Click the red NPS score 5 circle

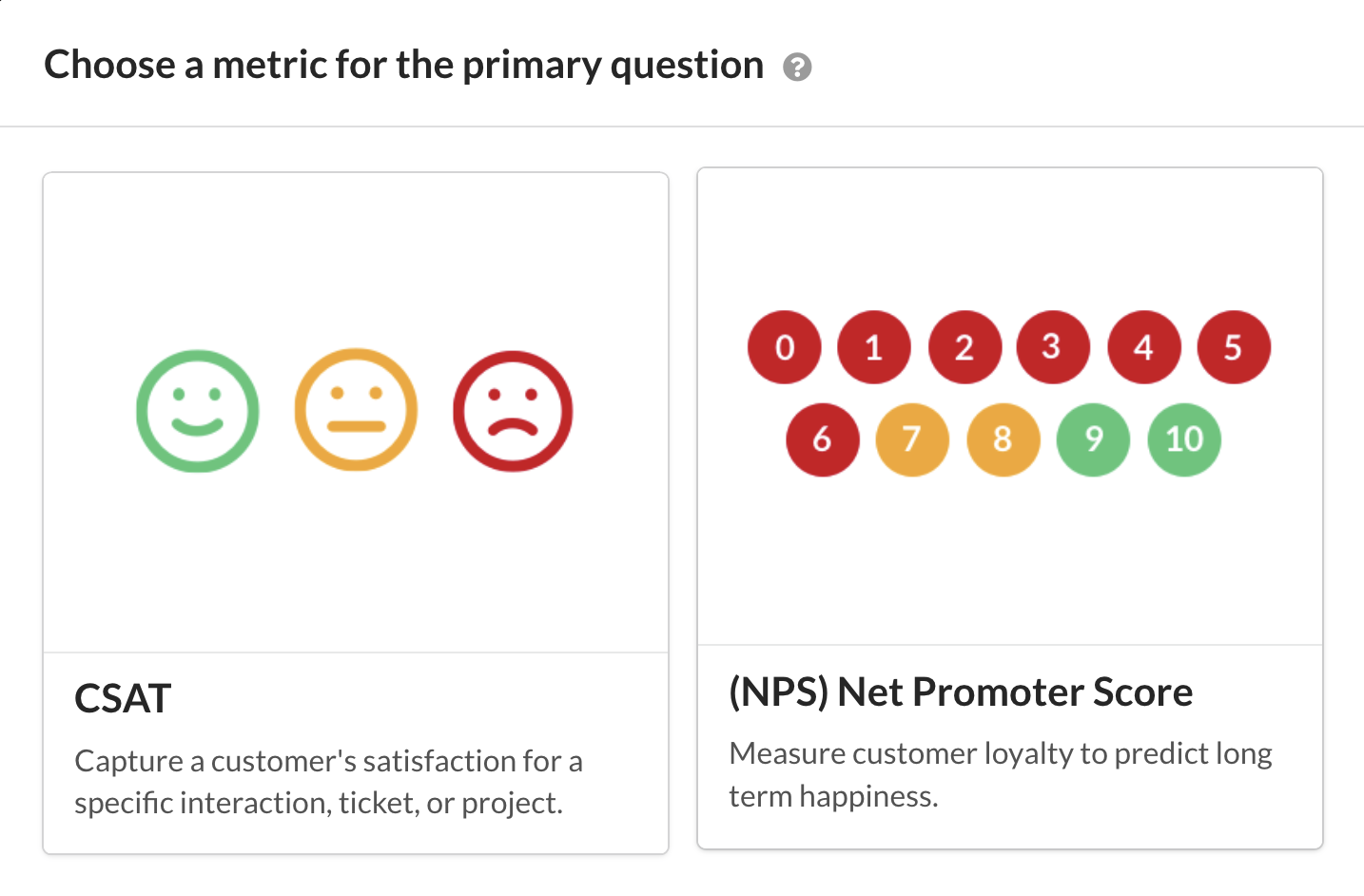1234,347
